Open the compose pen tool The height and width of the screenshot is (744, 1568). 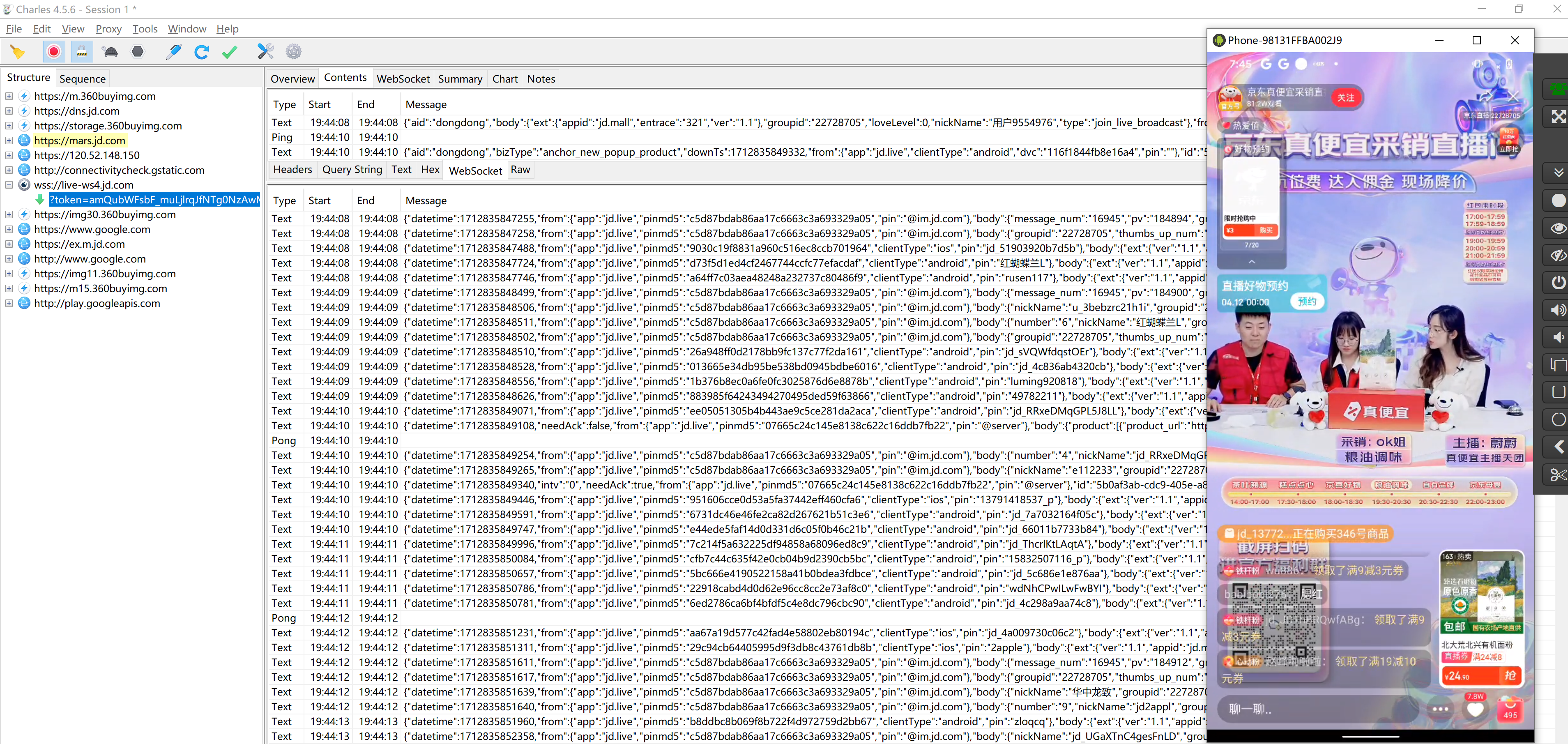(x=173, y=52)
